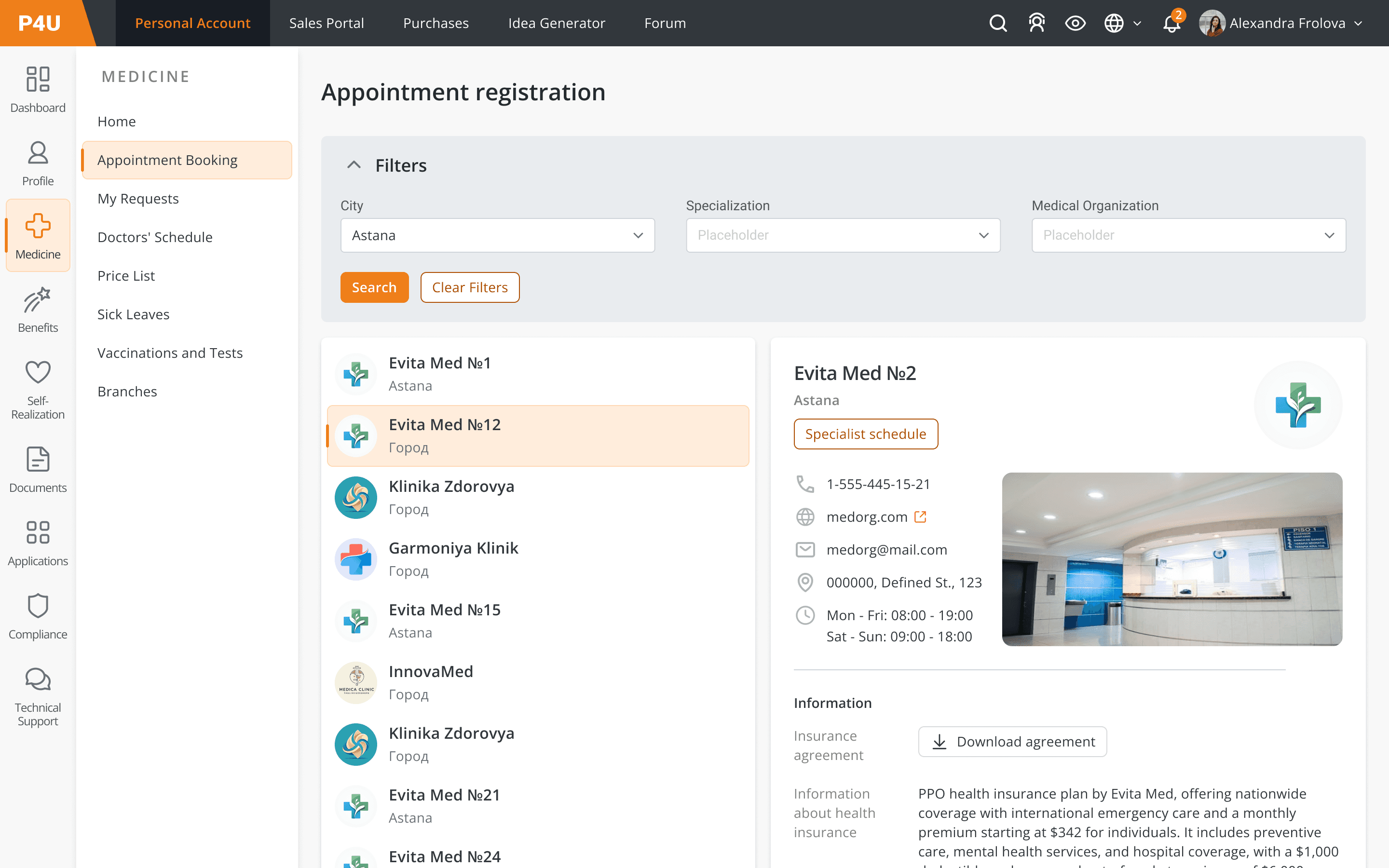
Task: Click the clinic reception photo thumbnail
Action: (x=1172, y=559)
